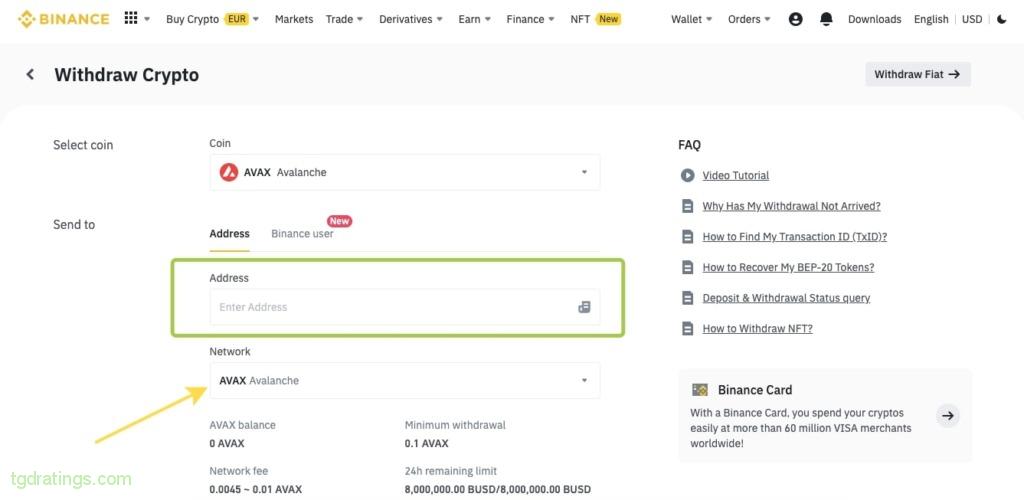Viewport: 1024px width, 500px height.
Task: Focus the Enter Address input field
Action: click(404, 307)
